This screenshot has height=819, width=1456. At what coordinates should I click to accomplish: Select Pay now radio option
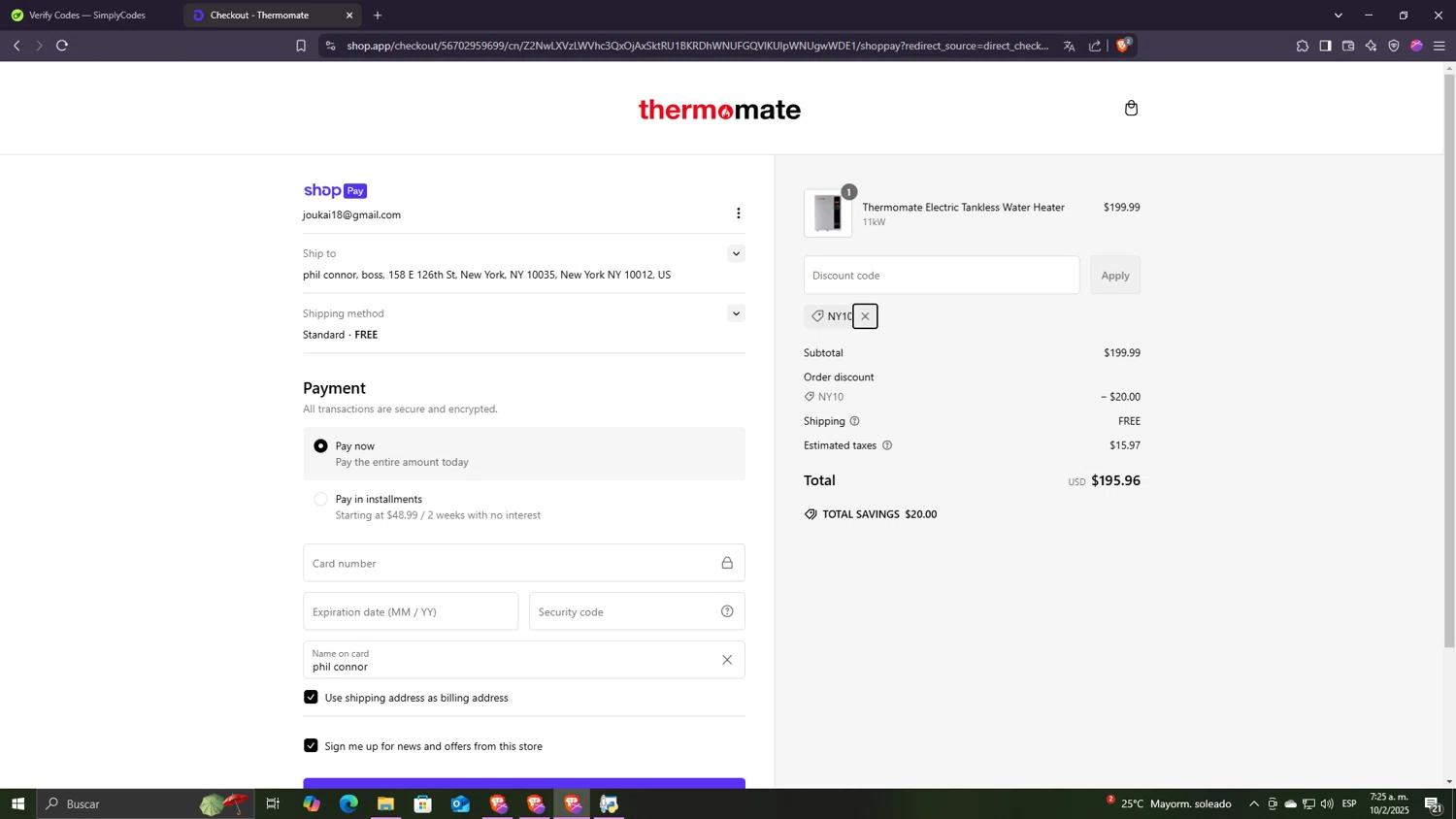tap(320, 446)
